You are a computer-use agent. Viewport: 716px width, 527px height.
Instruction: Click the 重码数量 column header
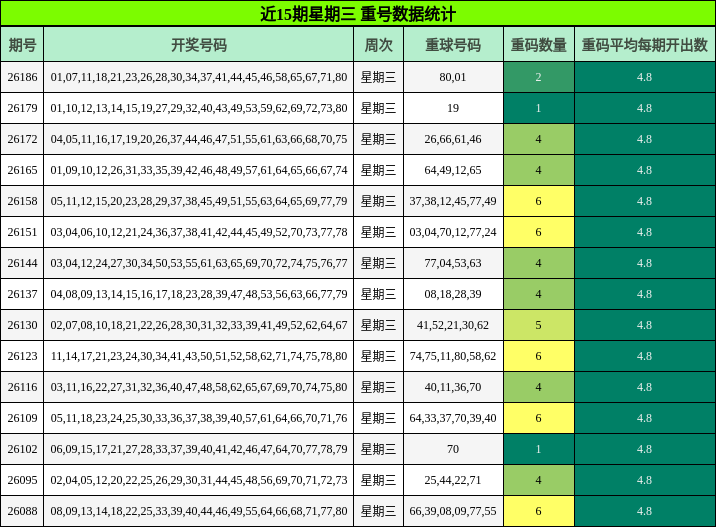pos(538,45)
